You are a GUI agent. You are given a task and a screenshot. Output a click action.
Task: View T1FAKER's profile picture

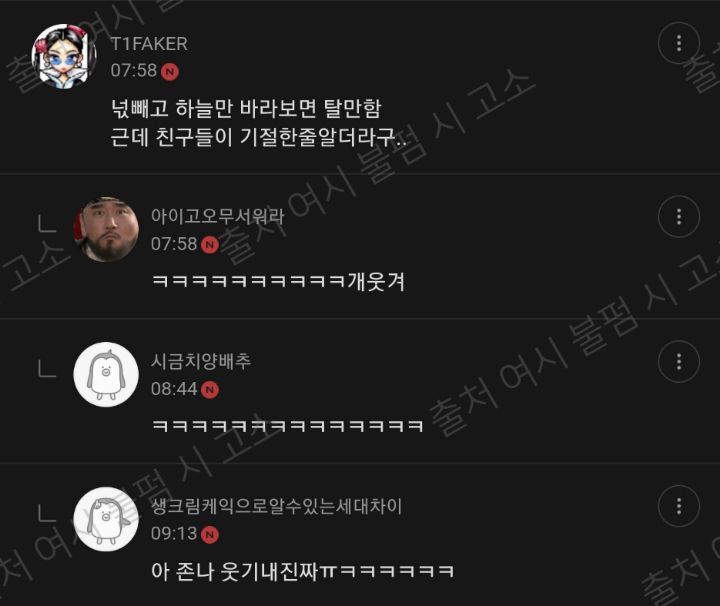pyautogui.click(x=64, y=56)
